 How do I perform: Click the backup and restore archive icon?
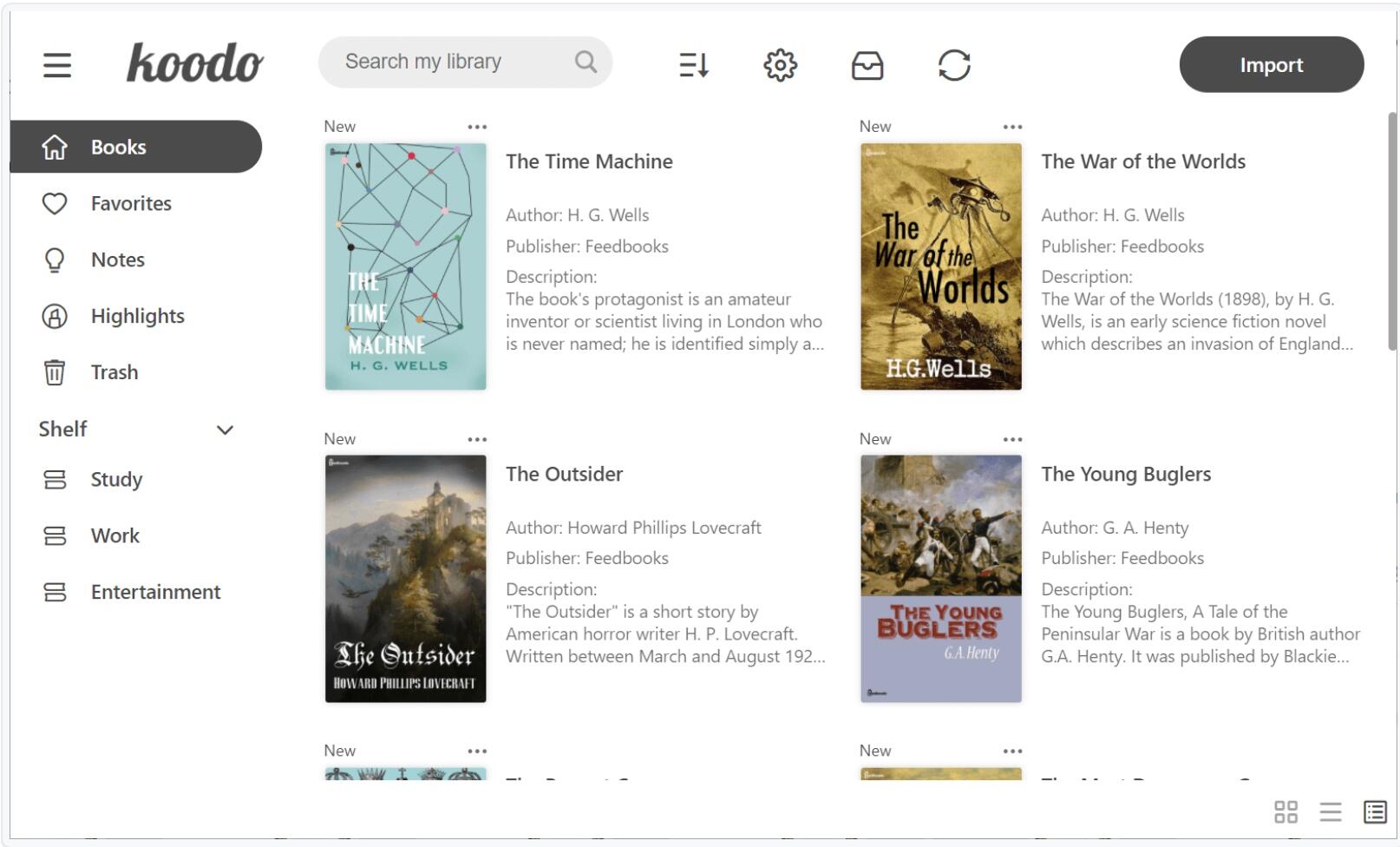[867, 65]
